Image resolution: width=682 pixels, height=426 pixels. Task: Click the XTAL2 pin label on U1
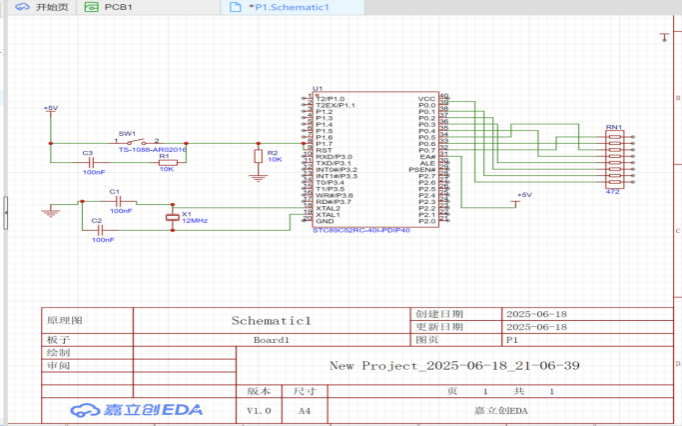pos(328,208)
